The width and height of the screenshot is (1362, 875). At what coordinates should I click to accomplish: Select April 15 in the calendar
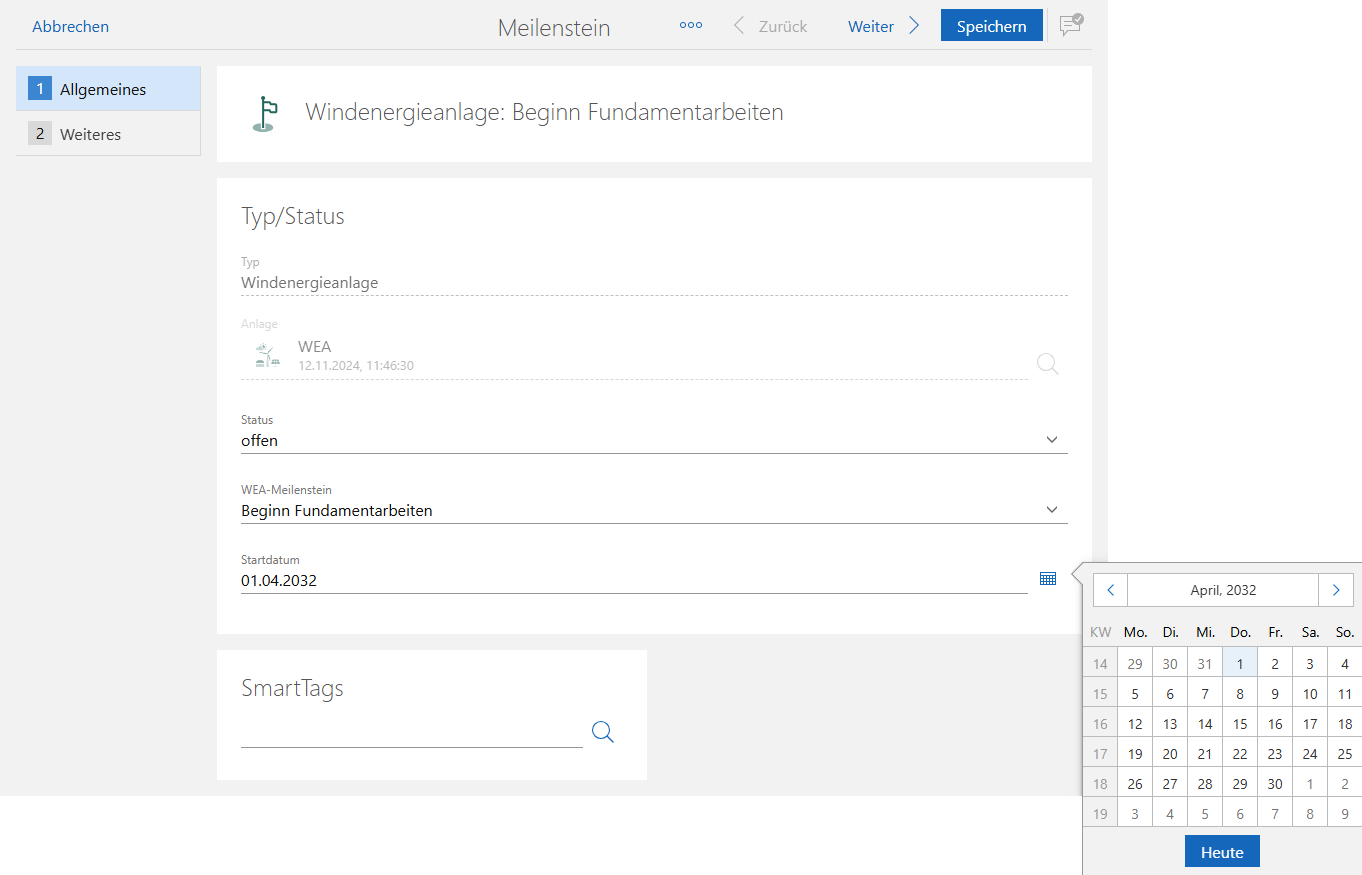[x=1240, y=724]
